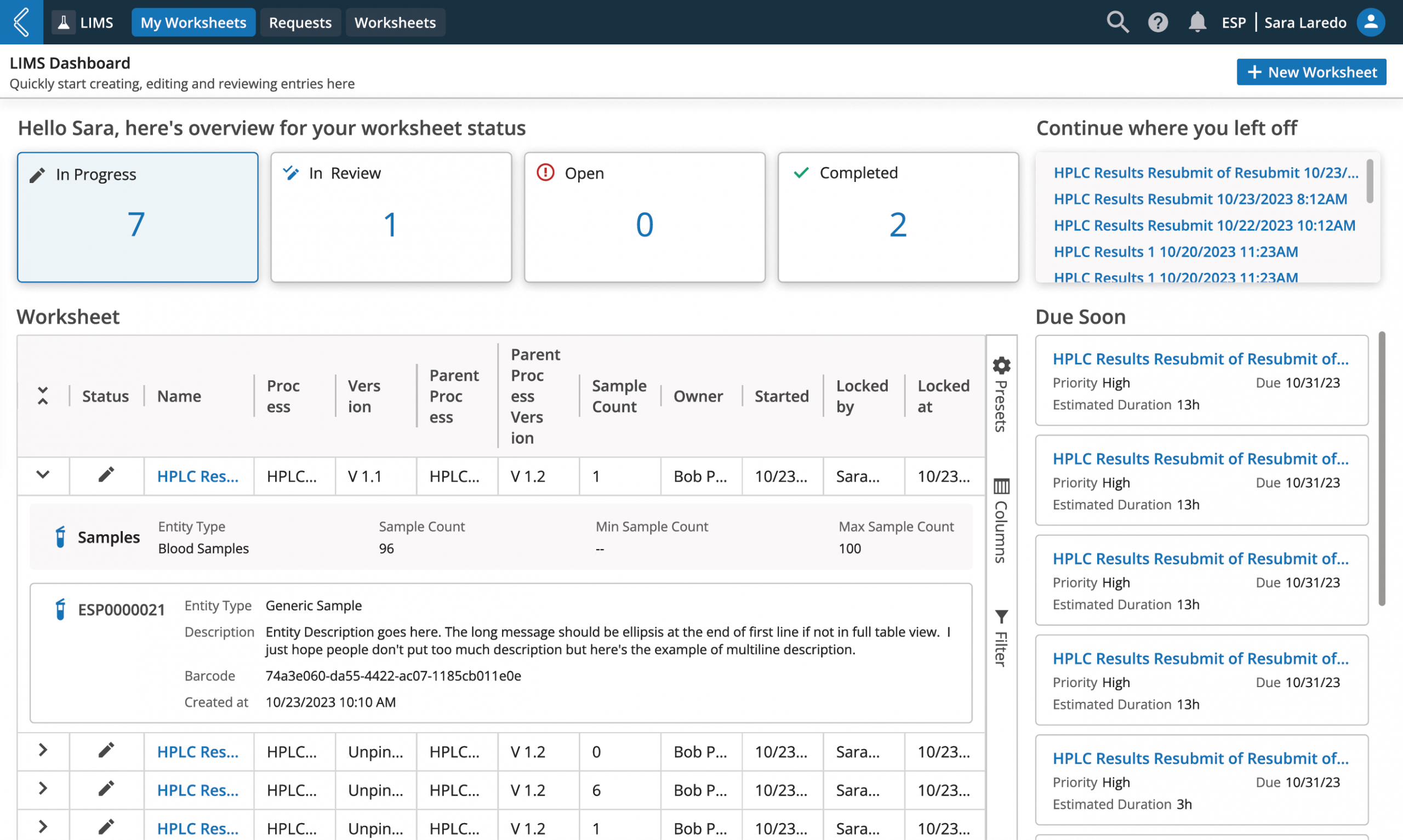Image resolution: width=1403 pixels, height=840 pixels.
Task: Click pencil status icon in first worksheet row
Action: click(x=106, y=475)
